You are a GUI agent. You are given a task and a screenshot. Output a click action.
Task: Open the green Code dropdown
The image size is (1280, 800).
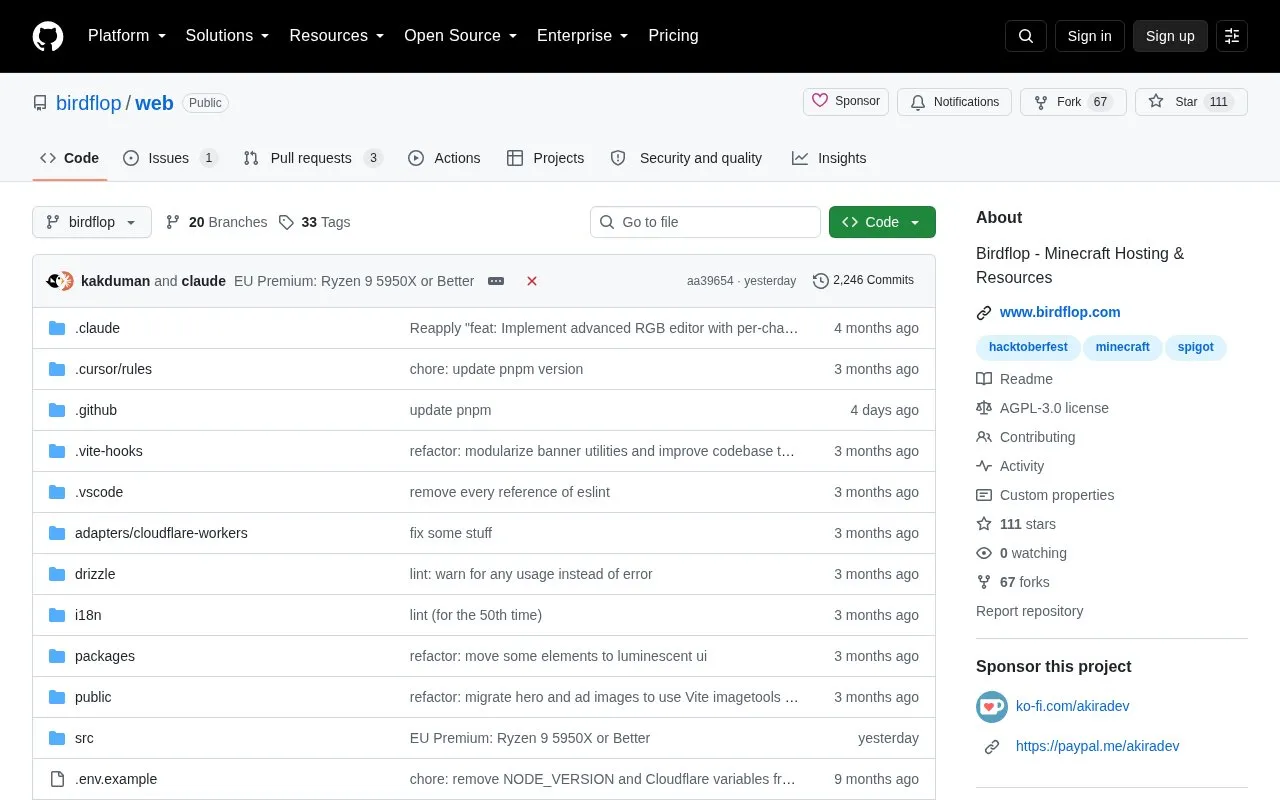[882, 222]
